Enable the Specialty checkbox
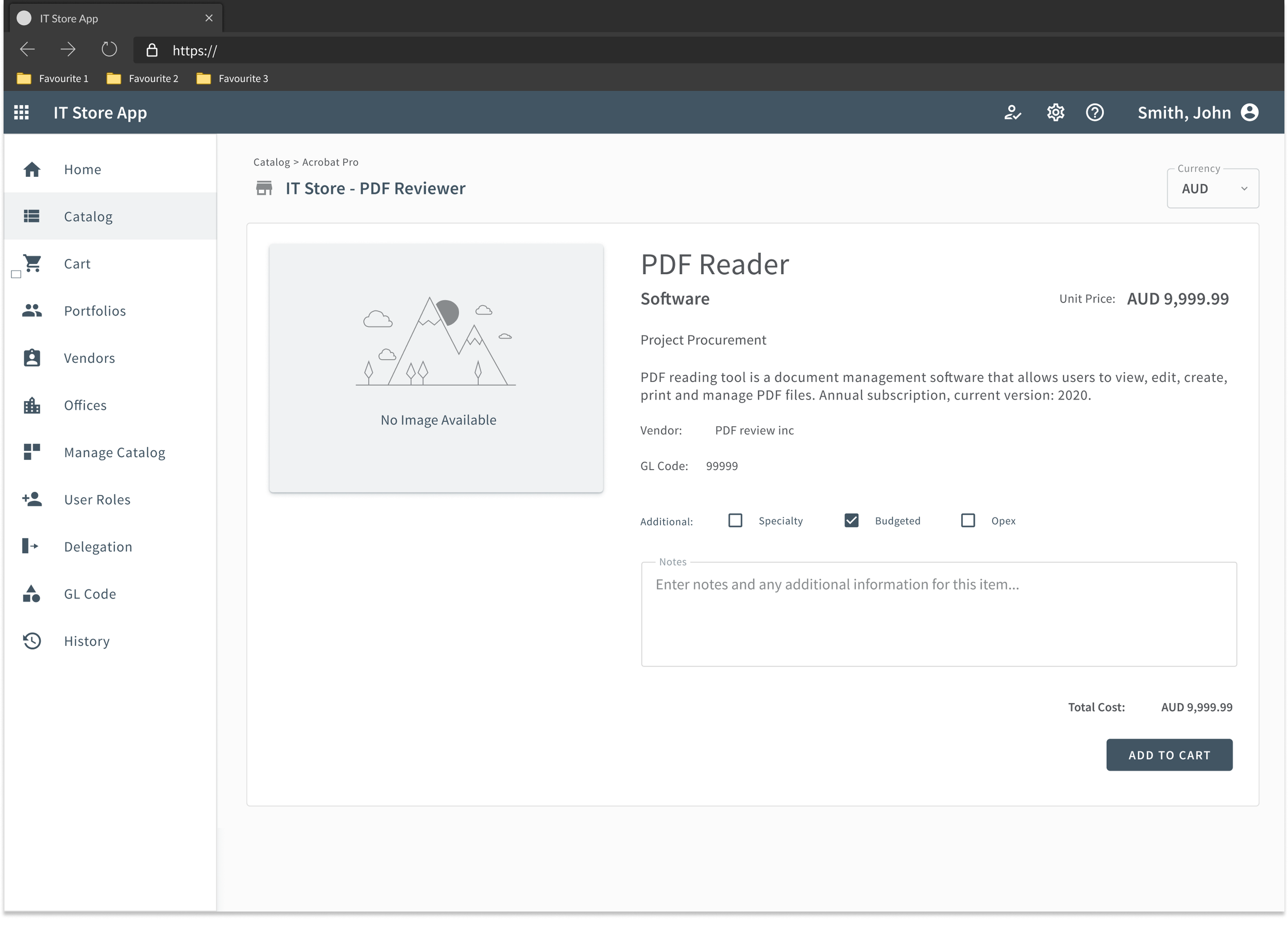 pyautogui.click(x=735, y=521)
